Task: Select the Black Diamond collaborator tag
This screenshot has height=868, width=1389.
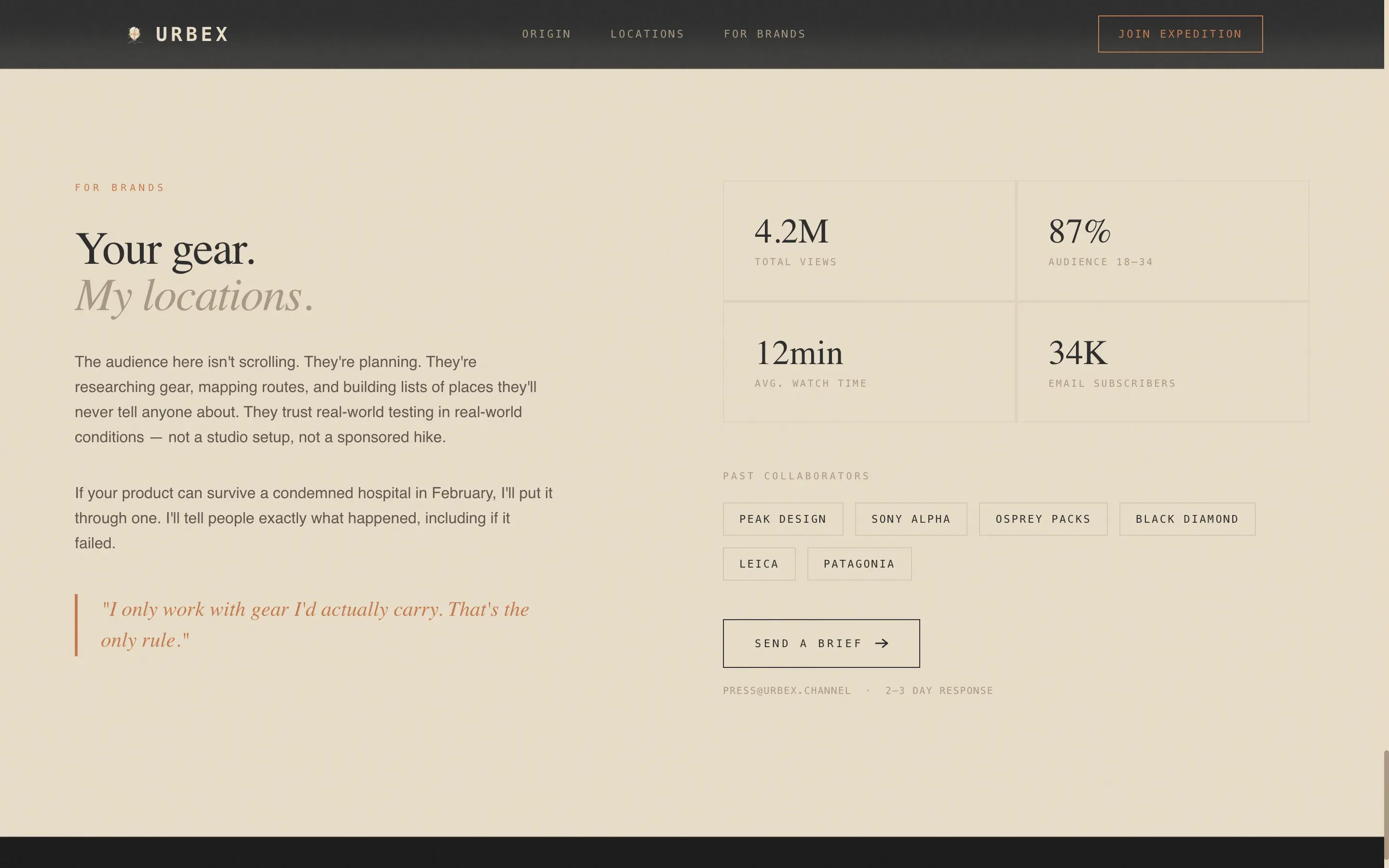Action: click(1187, 519)
